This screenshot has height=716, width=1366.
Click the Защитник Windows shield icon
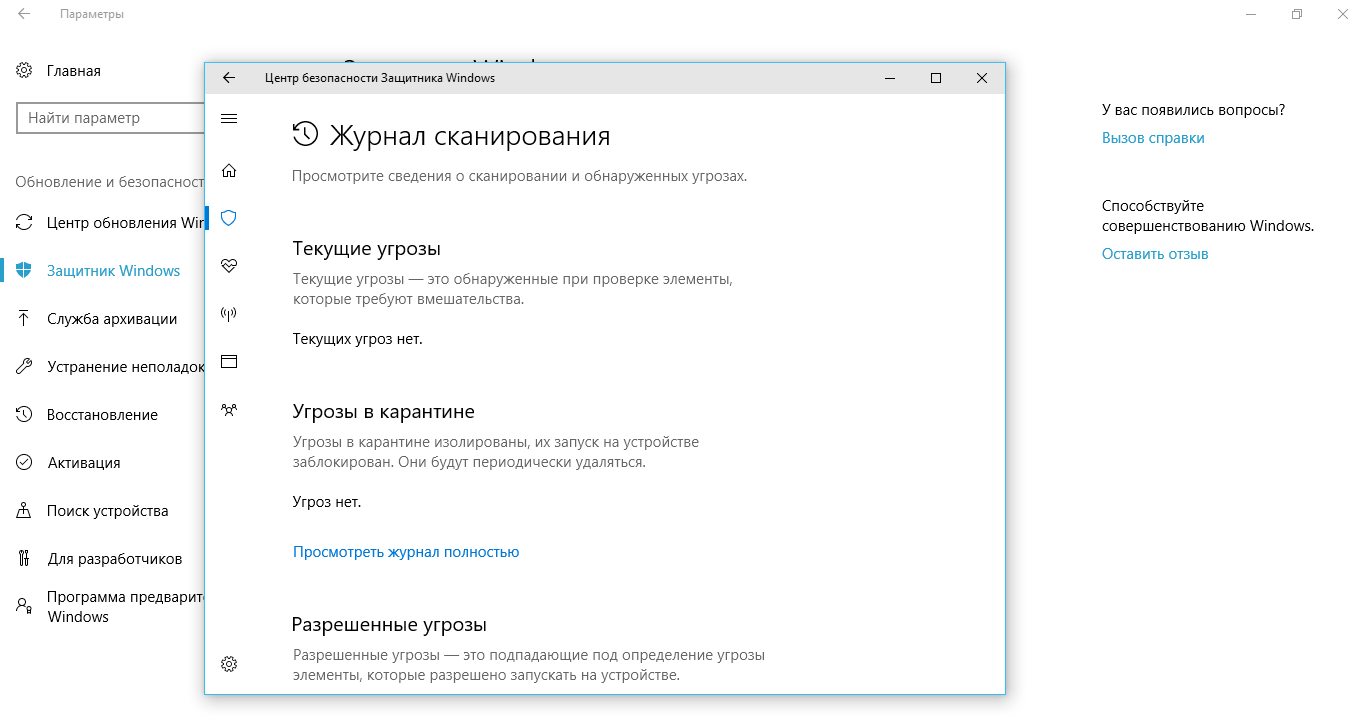(x=24, y=270)
